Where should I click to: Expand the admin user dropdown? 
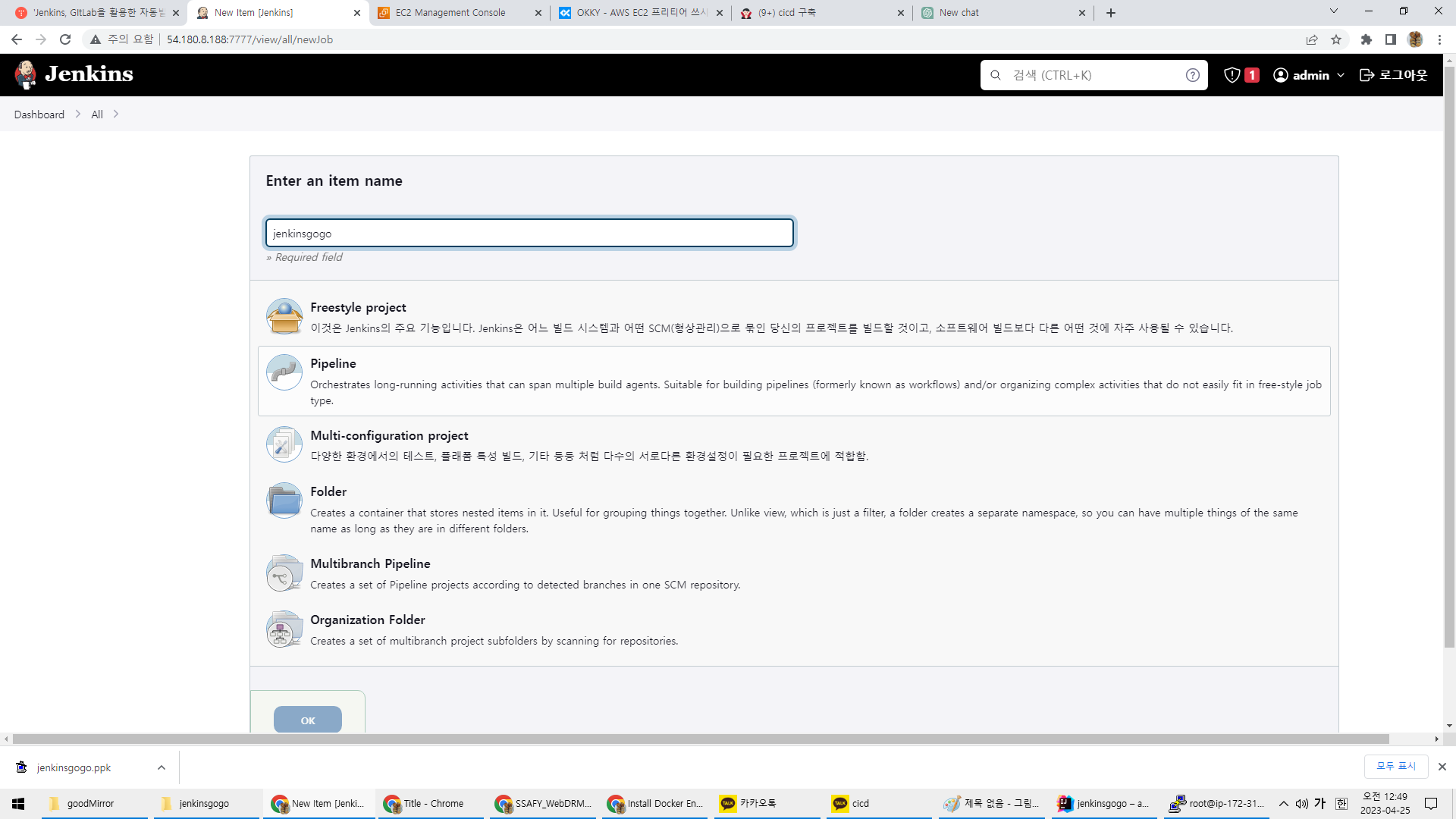click(1341, 75)
